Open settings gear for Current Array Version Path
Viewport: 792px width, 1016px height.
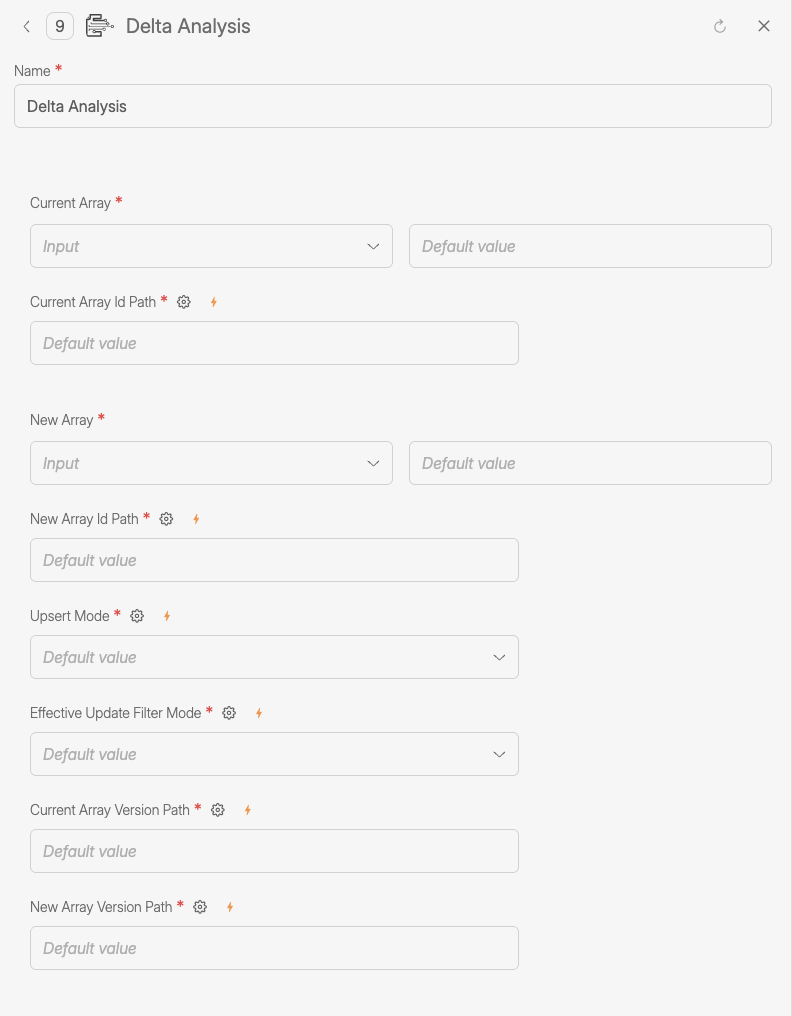coord(218,809)
